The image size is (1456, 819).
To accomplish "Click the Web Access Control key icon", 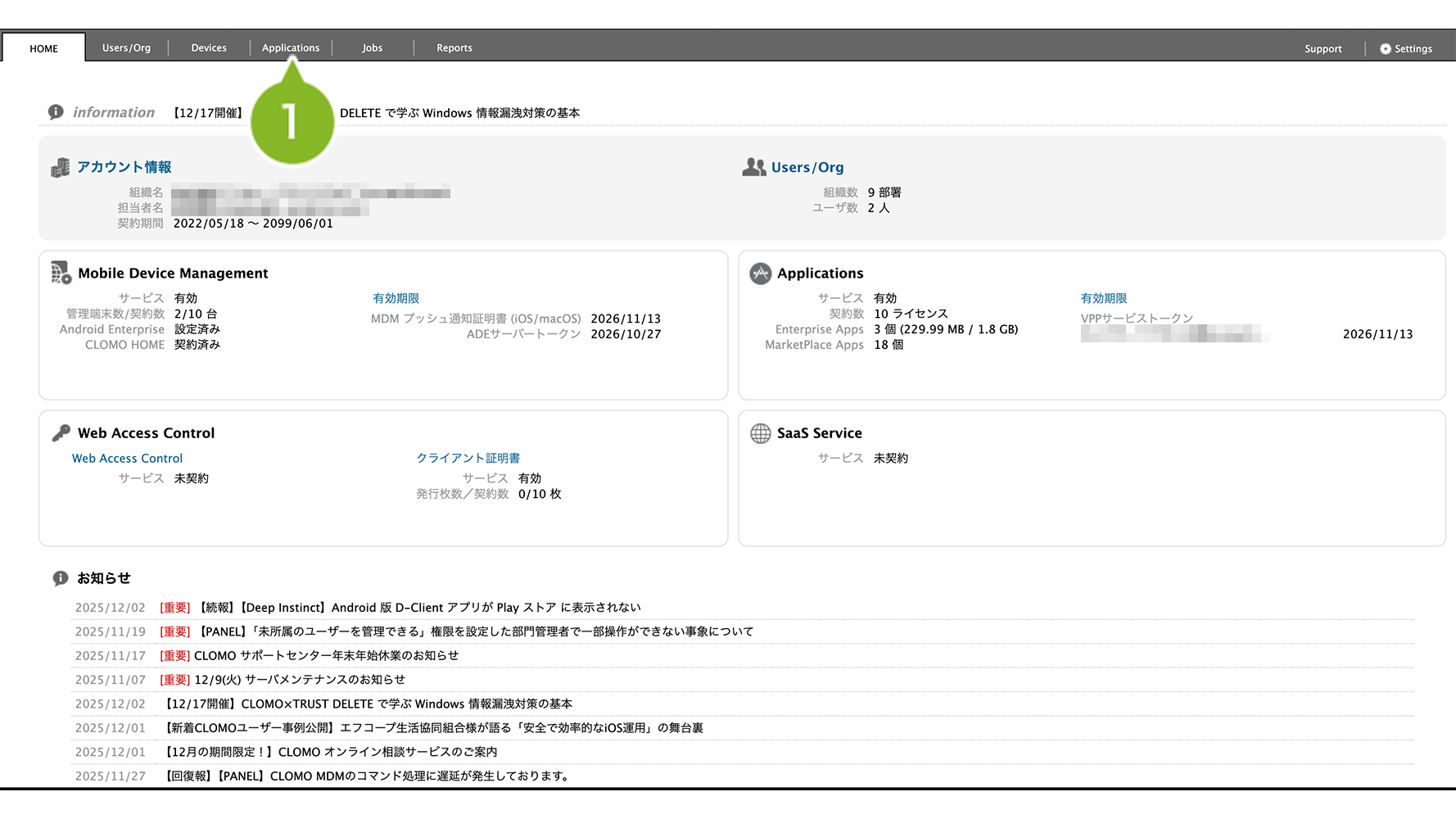I will coord(61,433).
